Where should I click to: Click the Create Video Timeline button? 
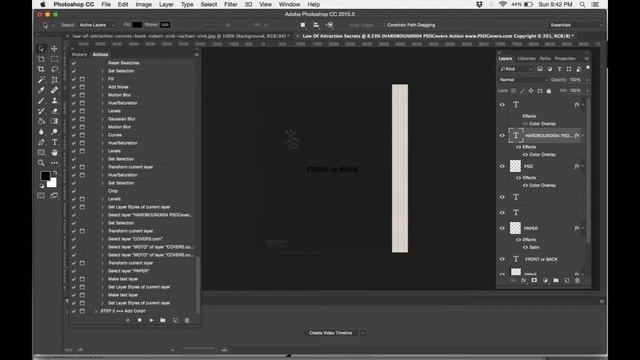pyautogui.click(x=331, y=333)
